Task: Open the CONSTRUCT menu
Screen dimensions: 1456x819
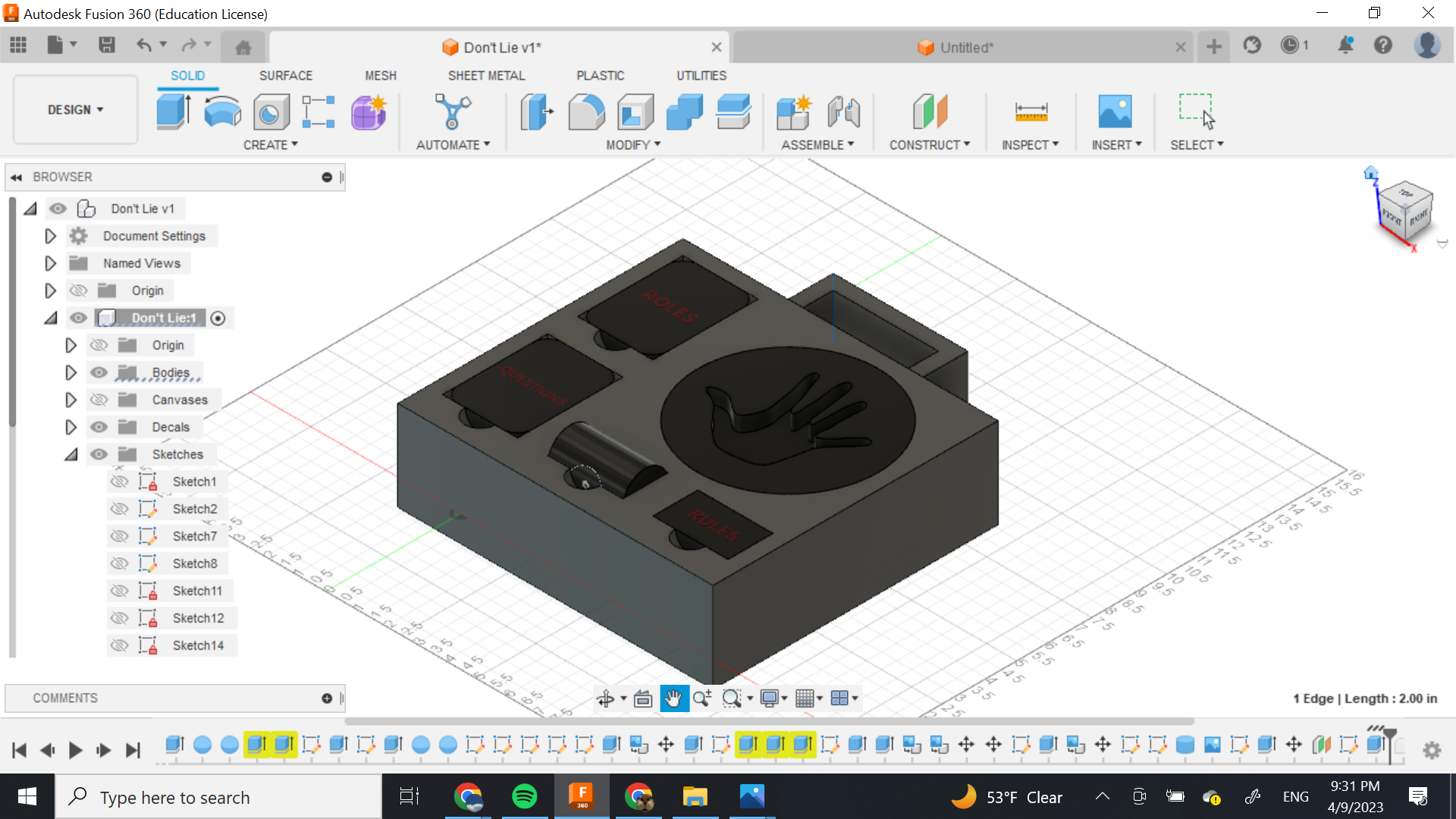Action: [929, 144]
